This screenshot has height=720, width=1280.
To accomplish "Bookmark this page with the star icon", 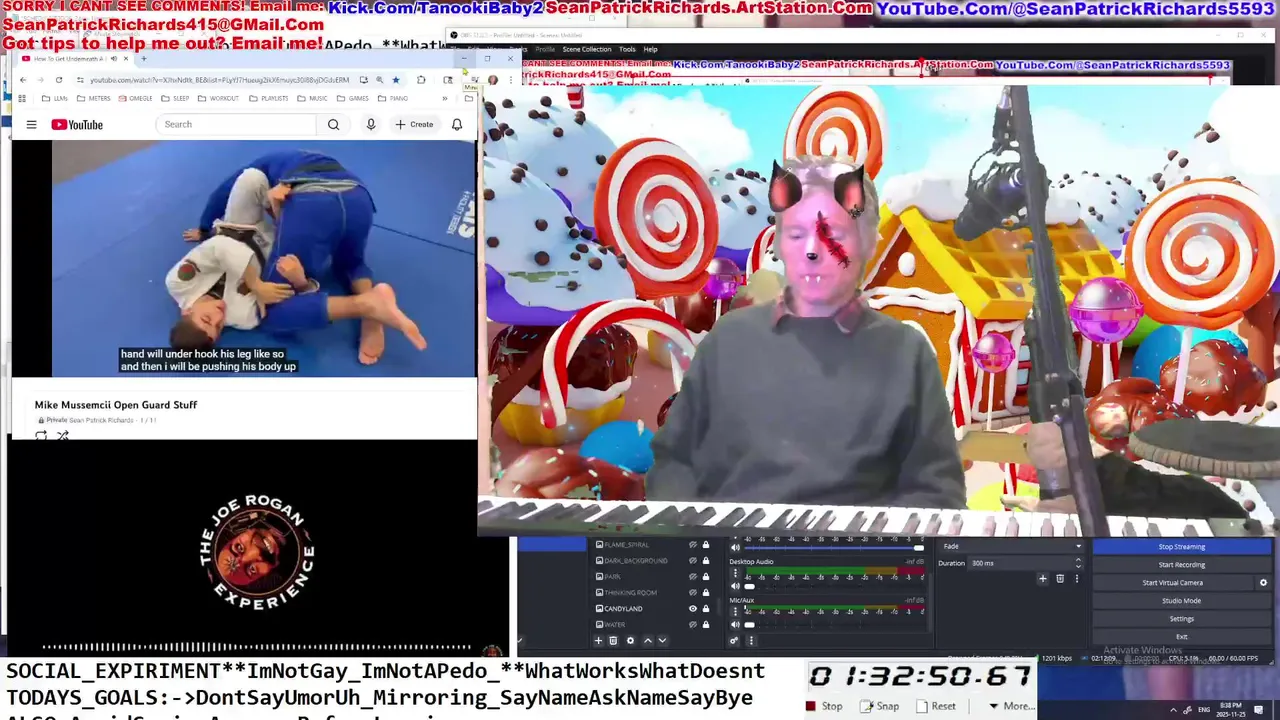I will coord(396,80).
